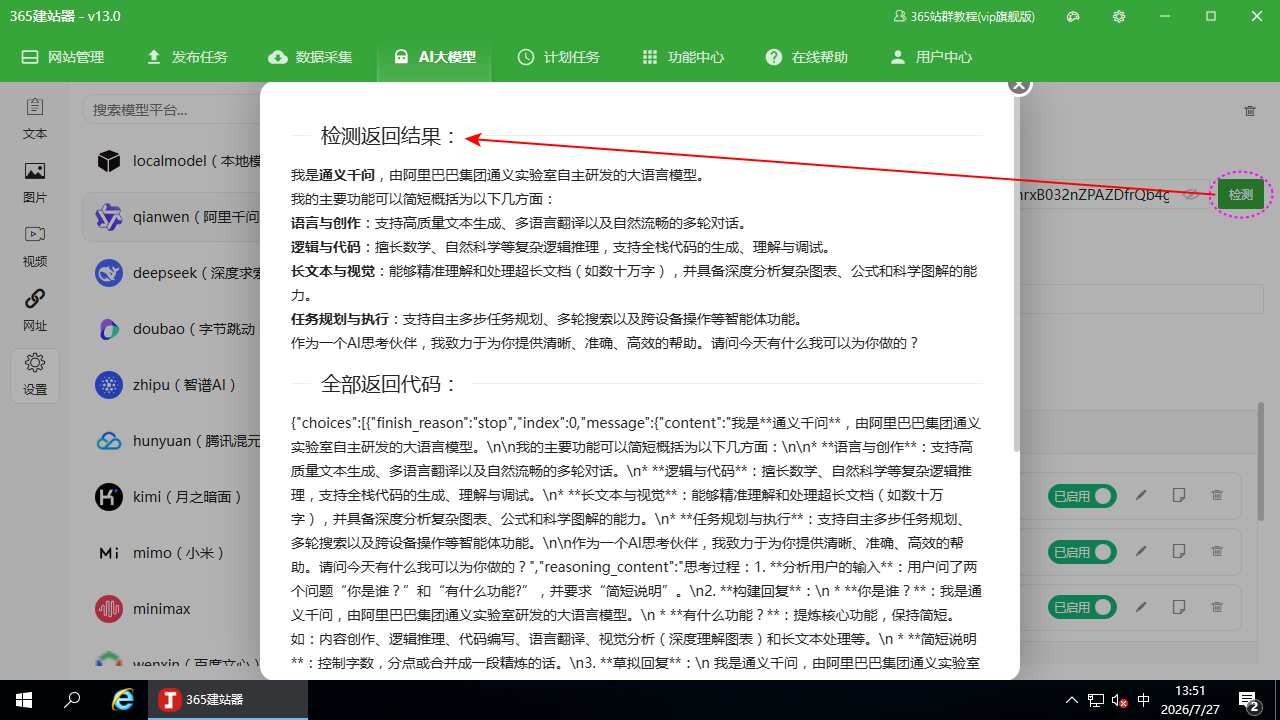Screen dimensions: 1280x720
Task: Edit the top enabled model row
Action: tap(1142, 495)
